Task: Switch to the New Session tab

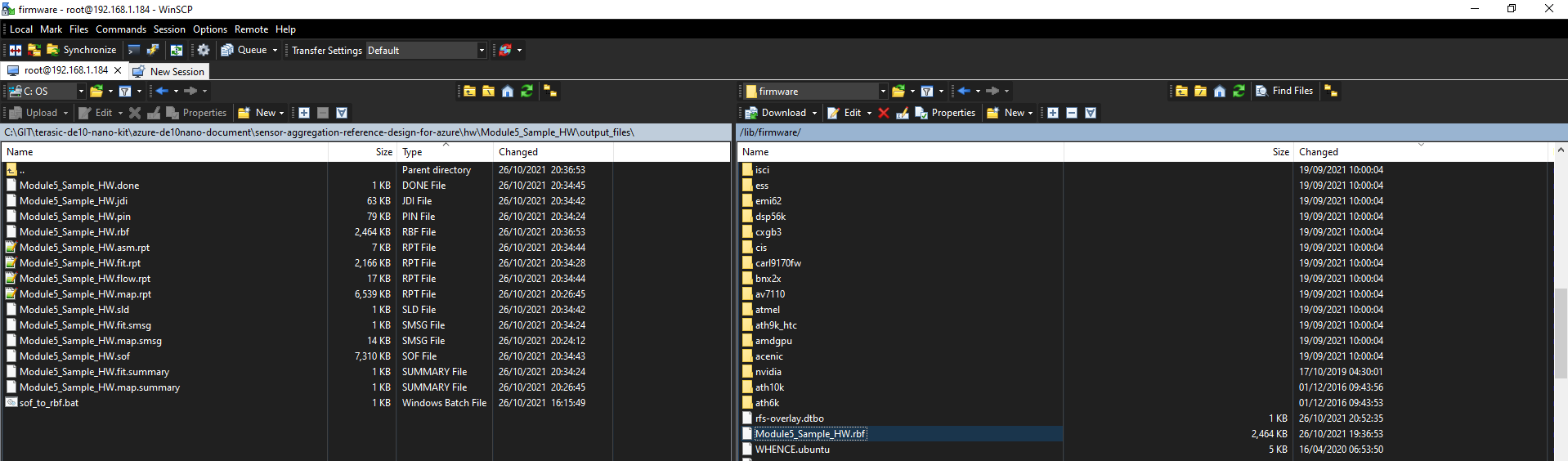Action: (169, 71)
